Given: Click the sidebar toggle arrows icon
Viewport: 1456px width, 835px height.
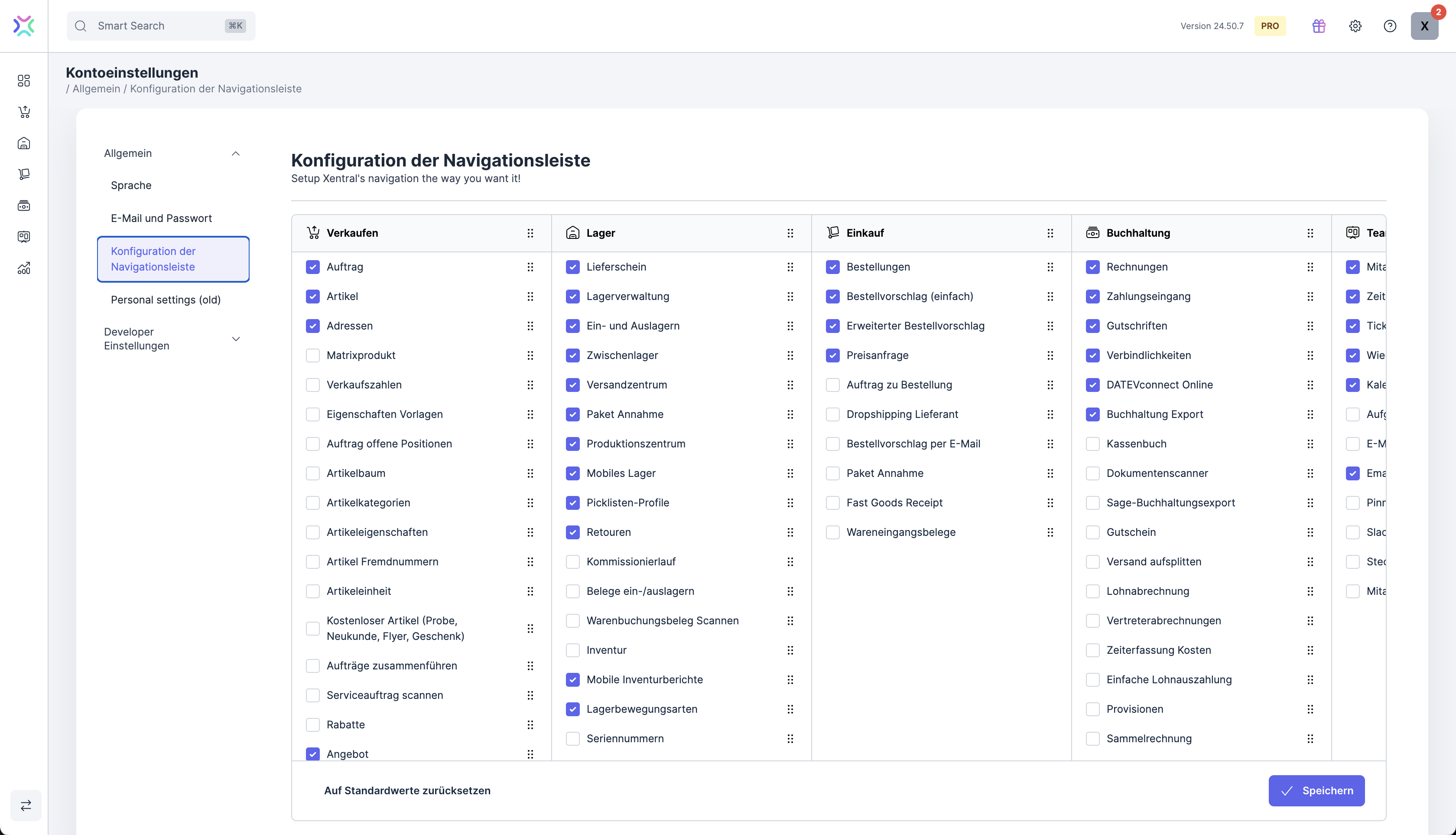Looking at the screenshot, I should tap(26, 805).
